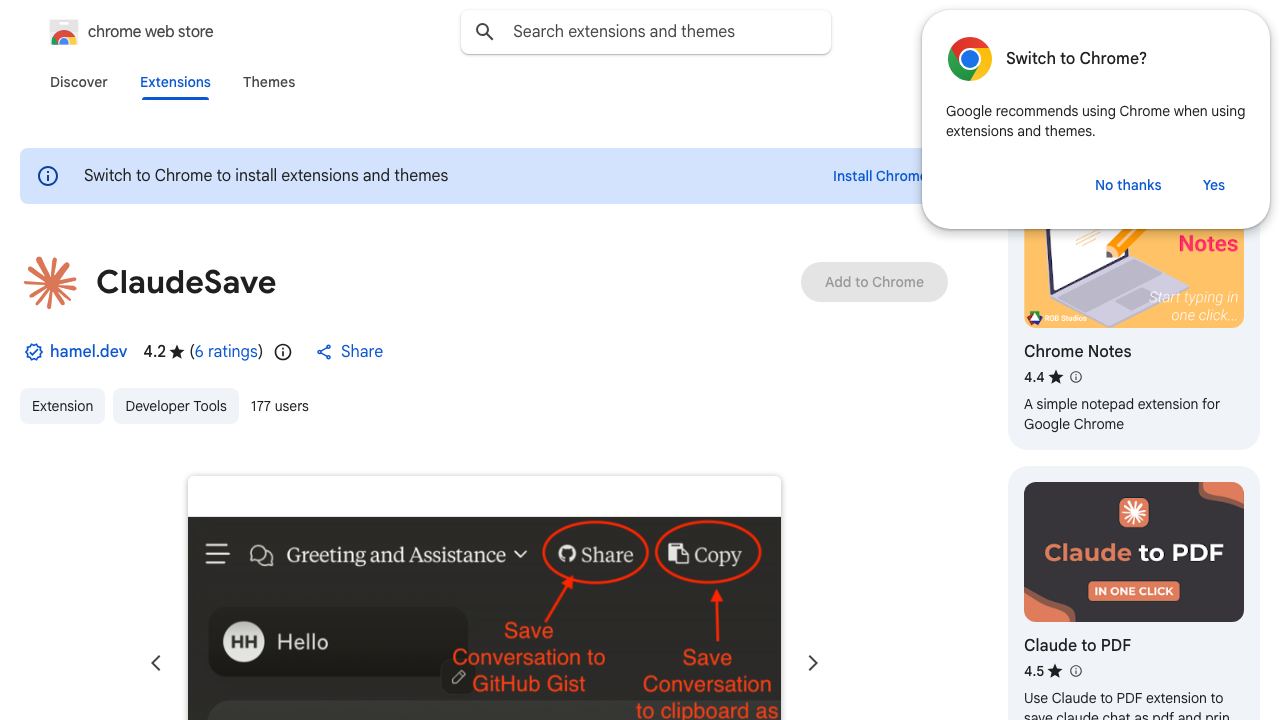Open the ClaudeSave screenshot preview image
Screen dimensions: 1280x720
(484, 598)
